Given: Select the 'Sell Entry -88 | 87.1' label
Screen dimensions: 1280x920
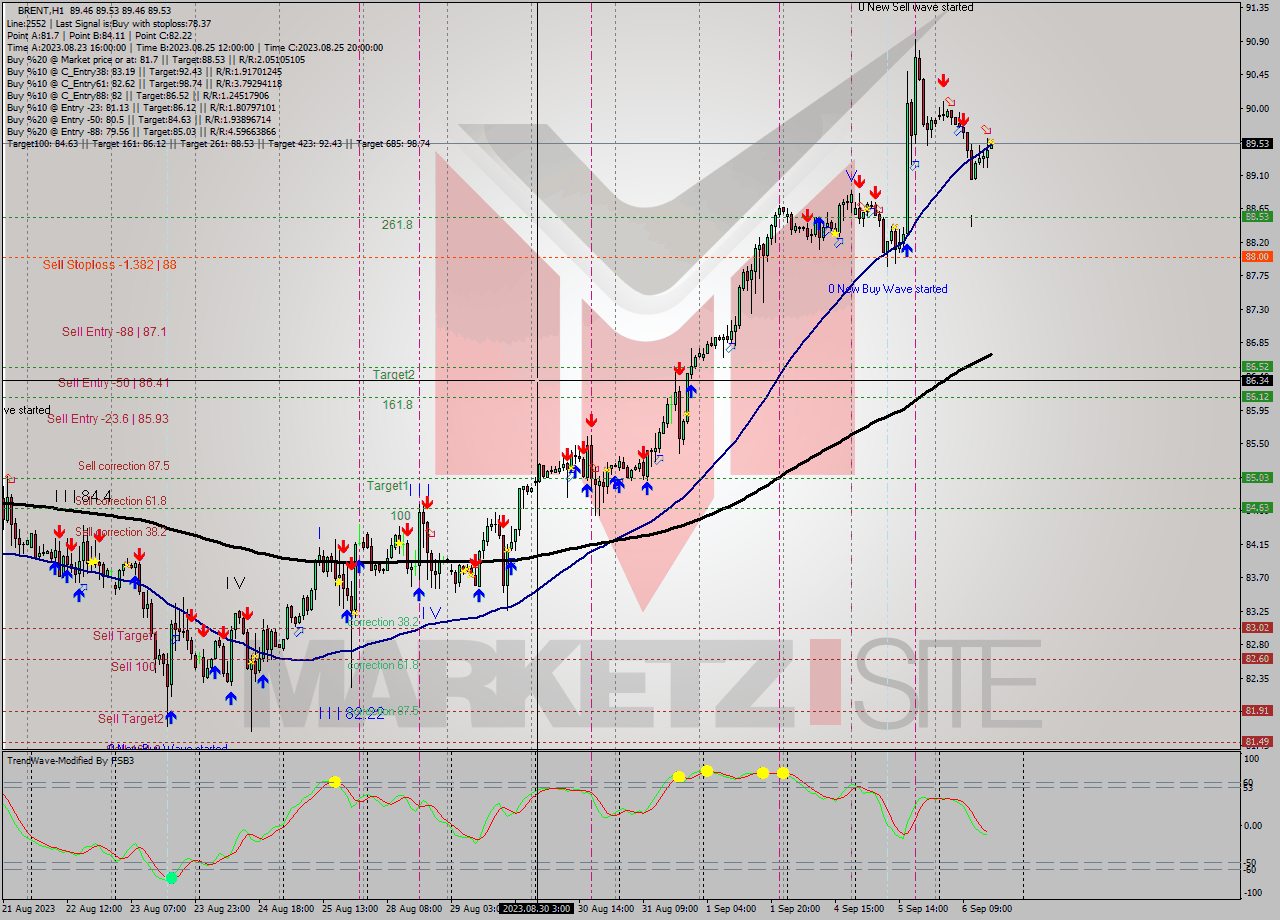Looking at the screenshot, I should (x=114, y=332).
